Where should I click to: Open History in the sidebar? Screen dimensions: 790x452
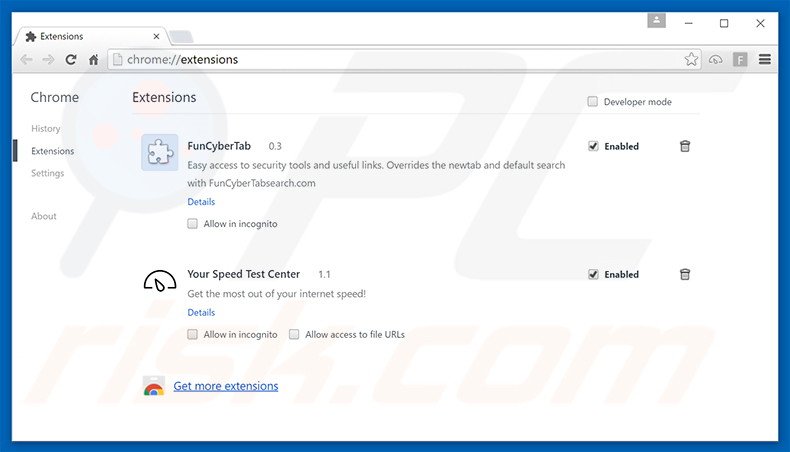pos(46,129)
